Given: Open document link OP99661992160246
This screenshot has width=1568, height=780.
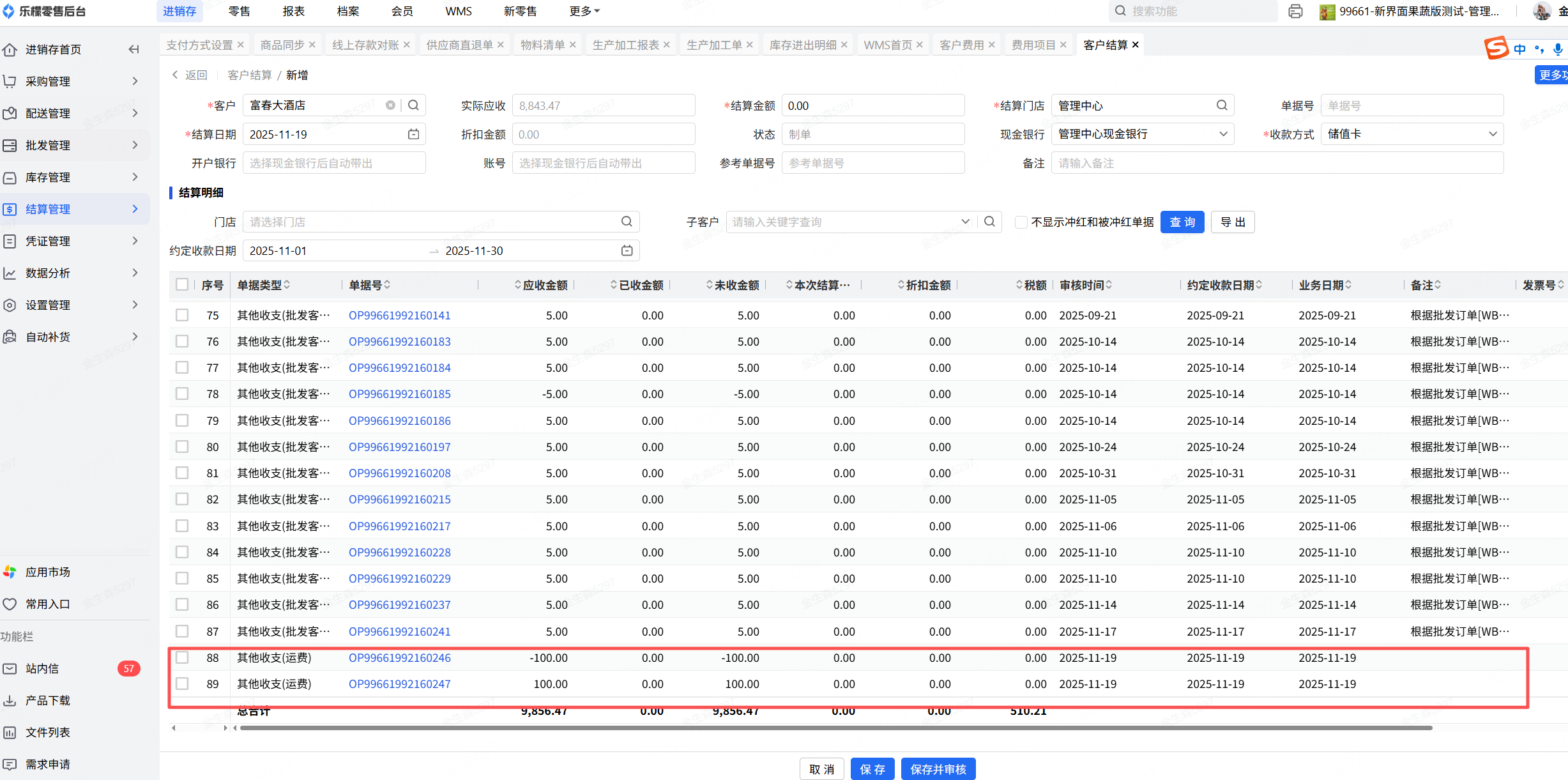Looking at the screenshot, I should pos(399,657).
